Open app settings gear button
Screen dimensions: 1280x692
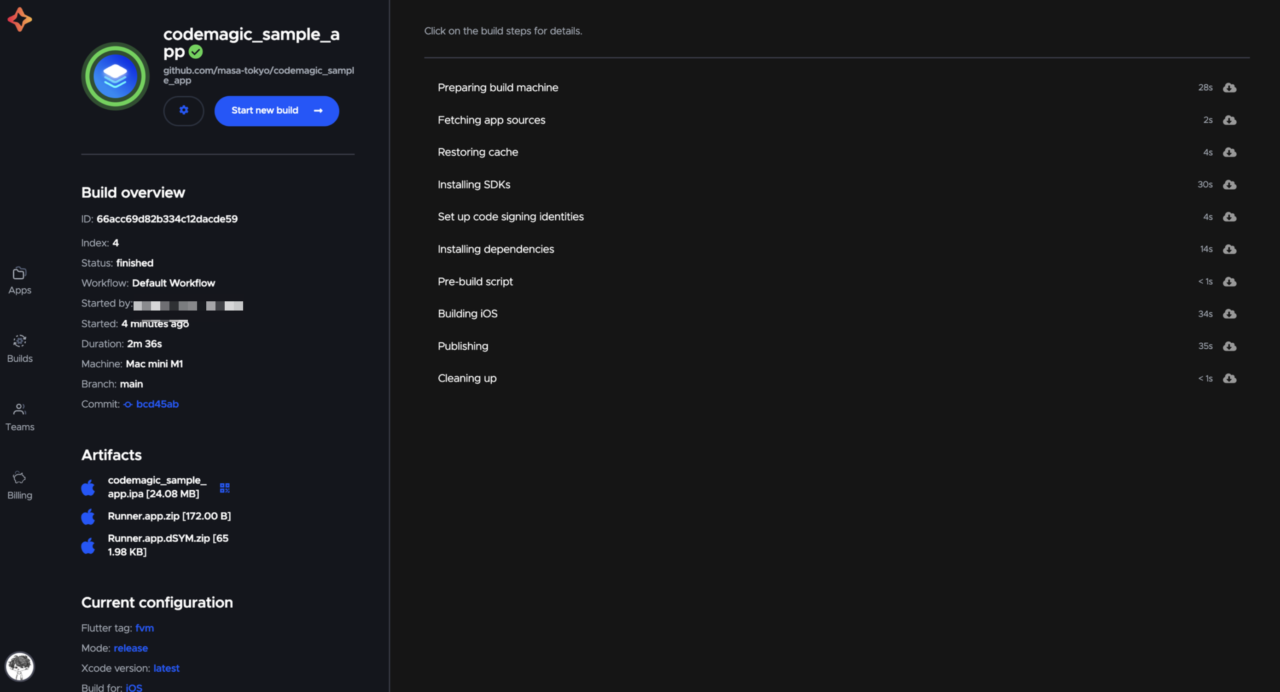point(183,111)
